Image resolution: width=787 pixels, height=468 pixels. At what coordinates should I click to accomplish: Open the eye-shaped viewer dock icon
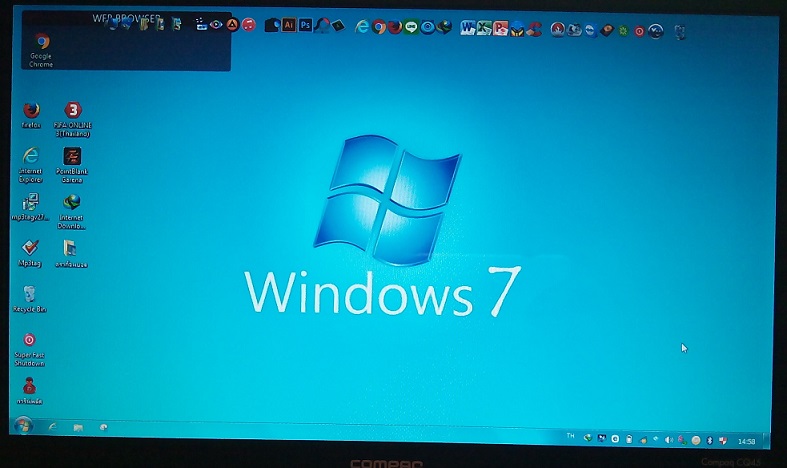[x=216, y=24]
